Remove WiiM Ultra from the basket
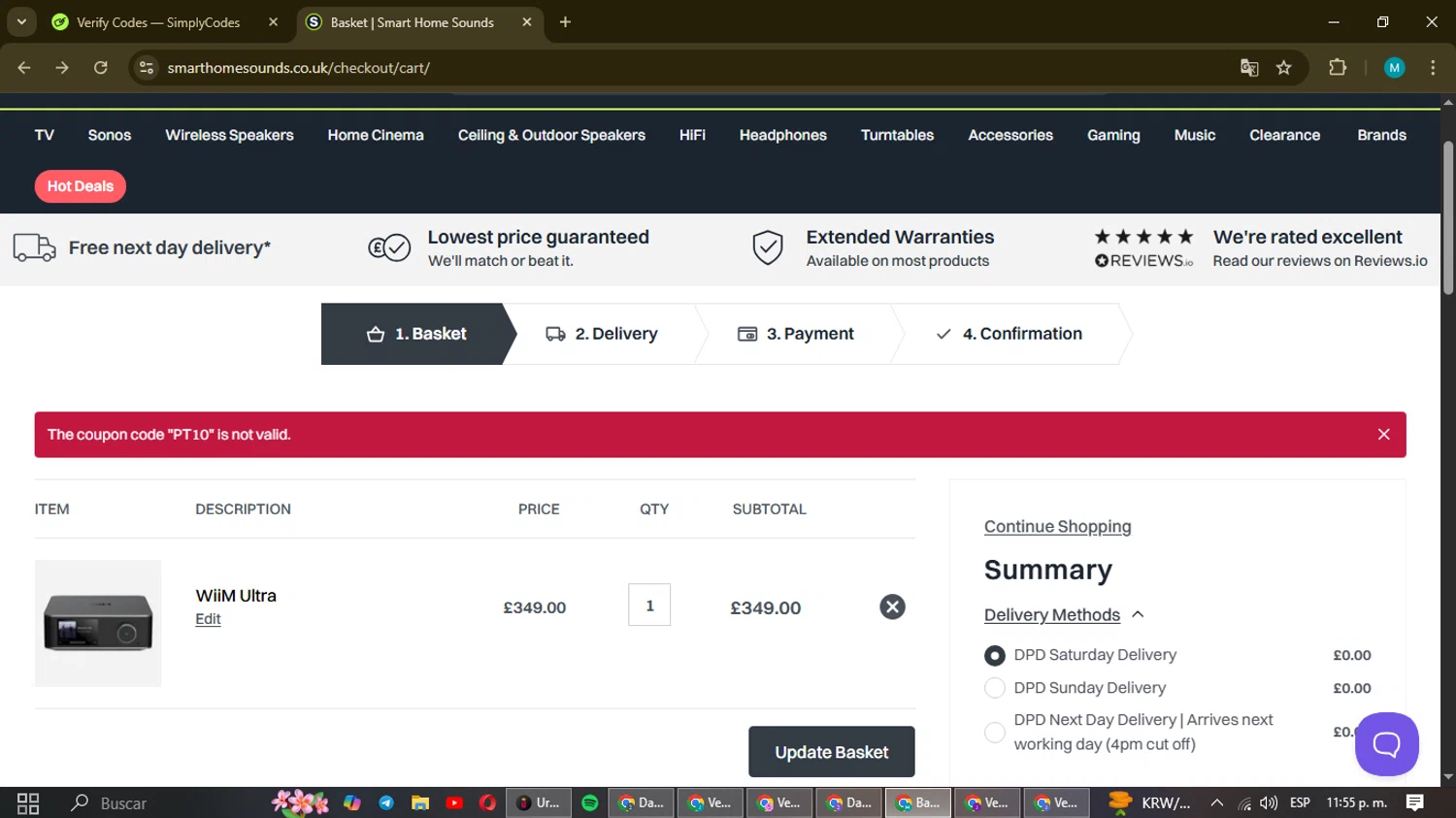This screenshot has height=818, width=1456. click(x=892, y=607)
